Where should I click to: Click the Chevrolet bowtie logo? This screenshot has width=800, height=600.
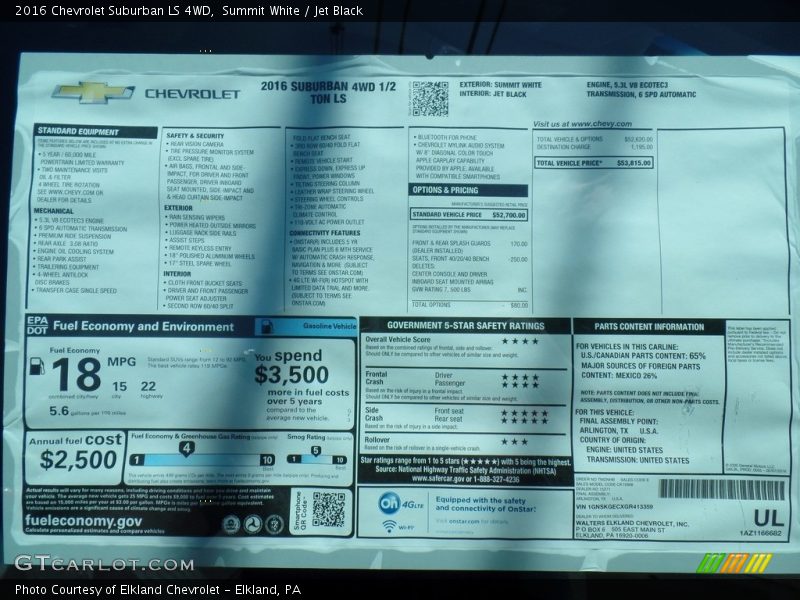(93, 92)
